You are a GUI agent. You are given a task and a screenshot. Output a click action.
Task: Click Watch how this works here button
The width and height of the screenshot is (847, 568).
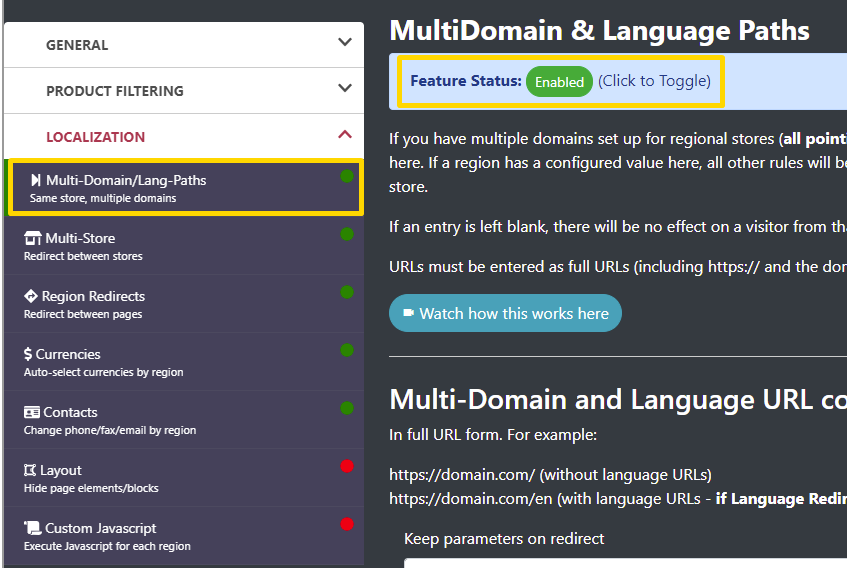point(505,313)
